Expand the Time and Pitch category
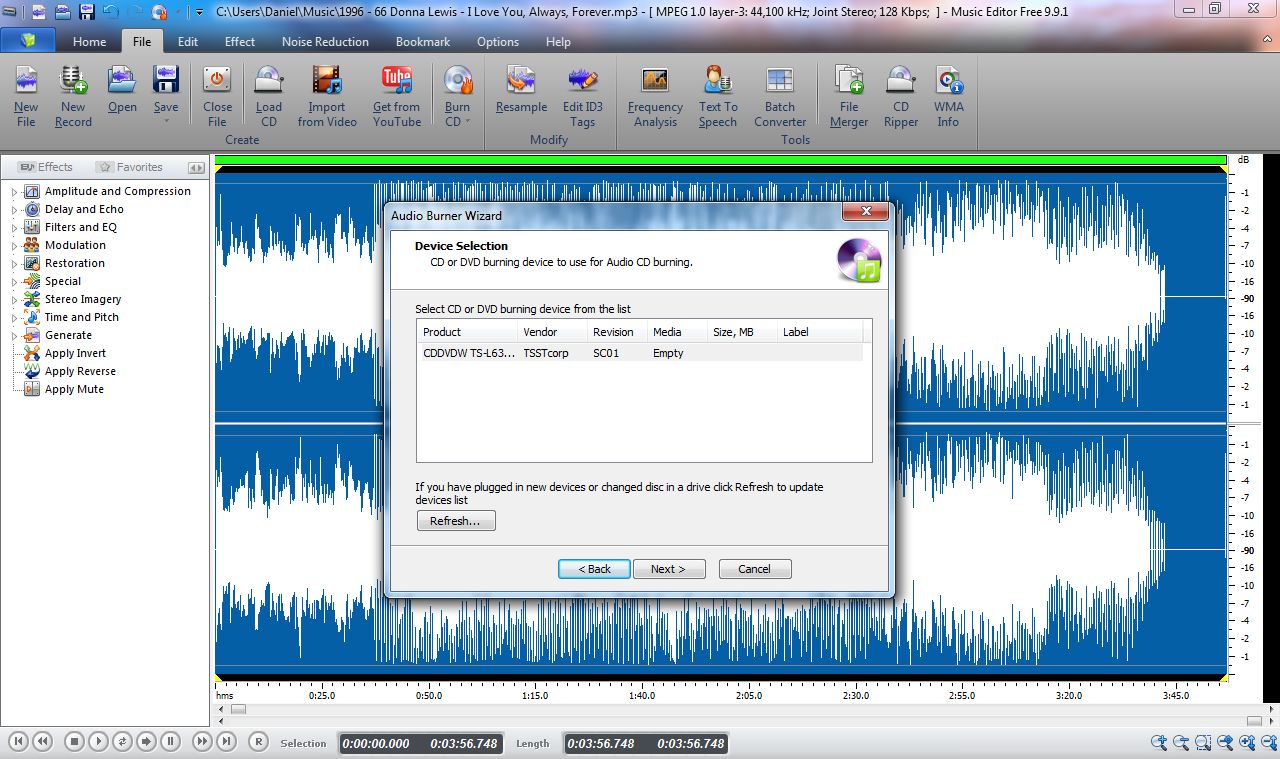The image size is (1280, 759). pyautogui.click(x=14, y=317)
